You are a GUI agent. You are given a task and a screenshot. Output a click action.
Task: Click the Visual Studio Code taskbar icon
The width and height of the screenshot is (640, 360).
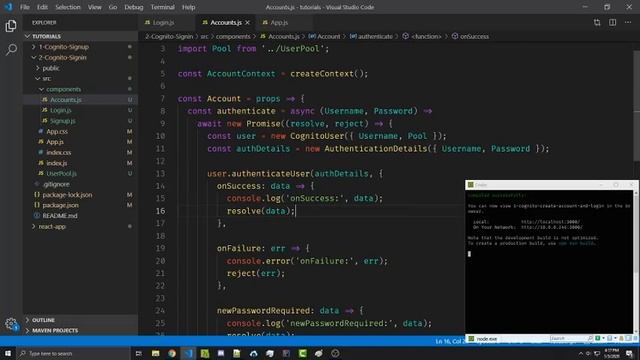coord(188,353)
